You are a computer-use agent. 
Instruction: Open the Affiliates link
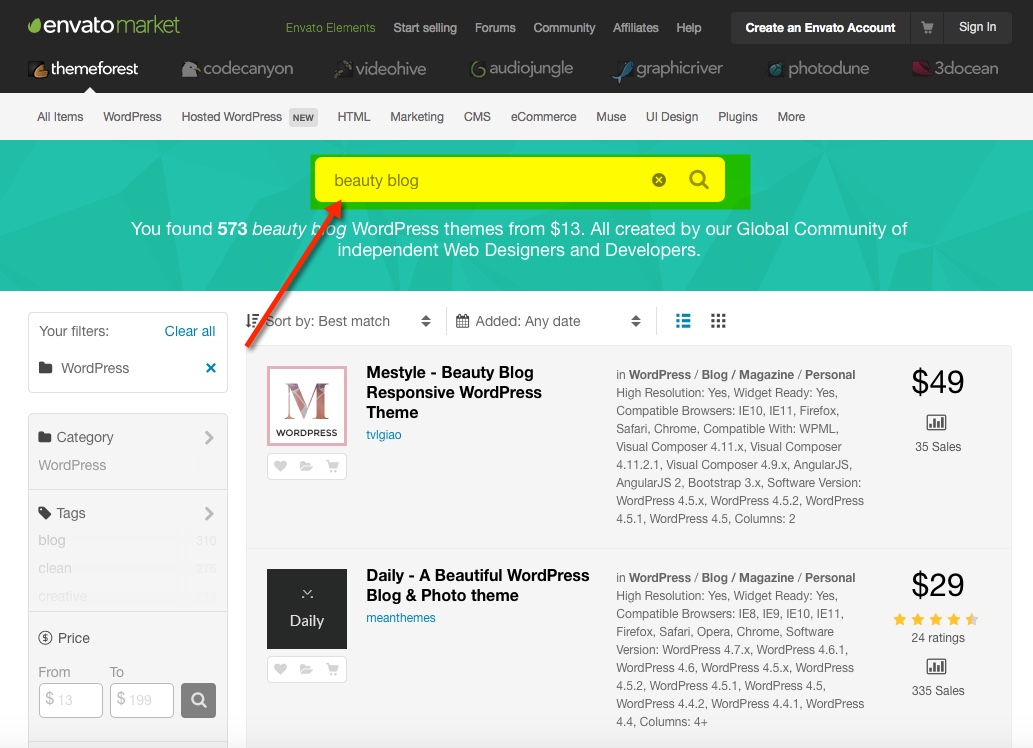click(636, 28)
